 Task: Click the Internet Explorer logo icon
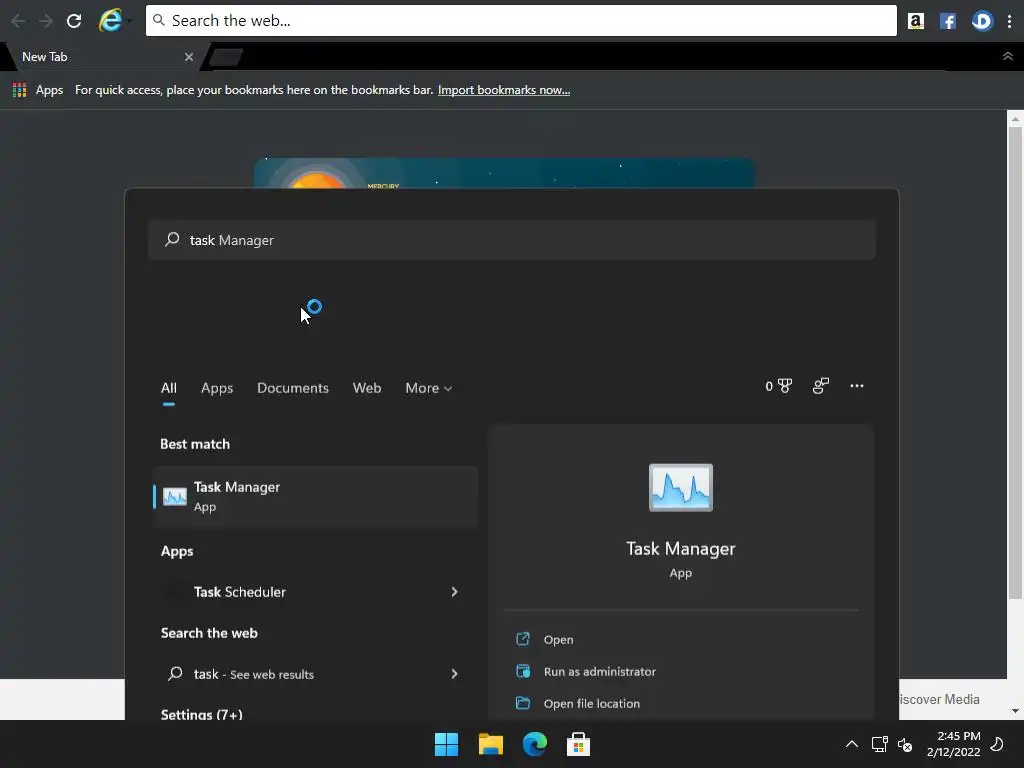[x=111, y=21]
